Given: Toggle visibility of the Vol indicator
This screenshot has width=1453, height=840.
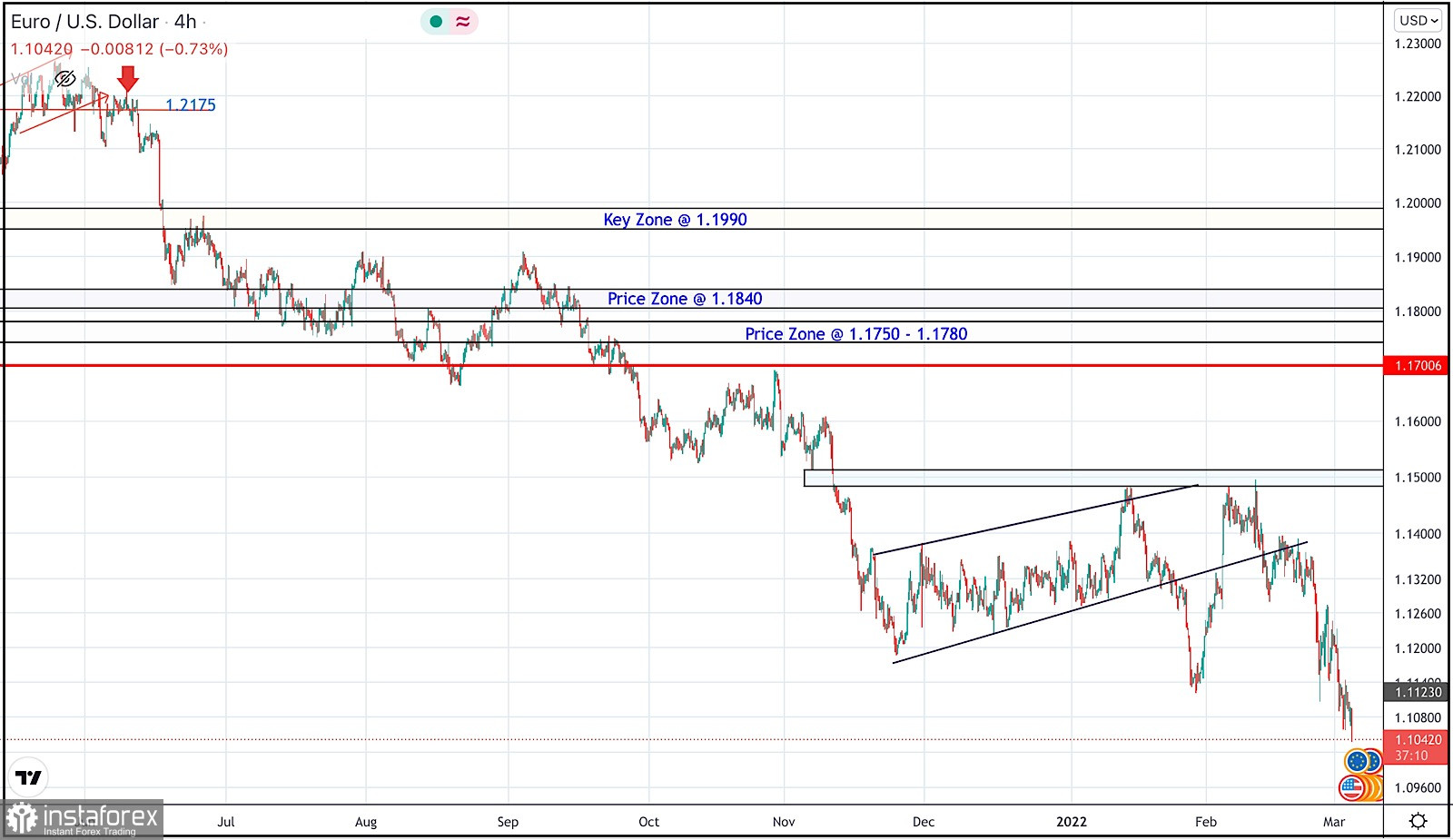Looking at the screenshot, I should tap(65, 79).
